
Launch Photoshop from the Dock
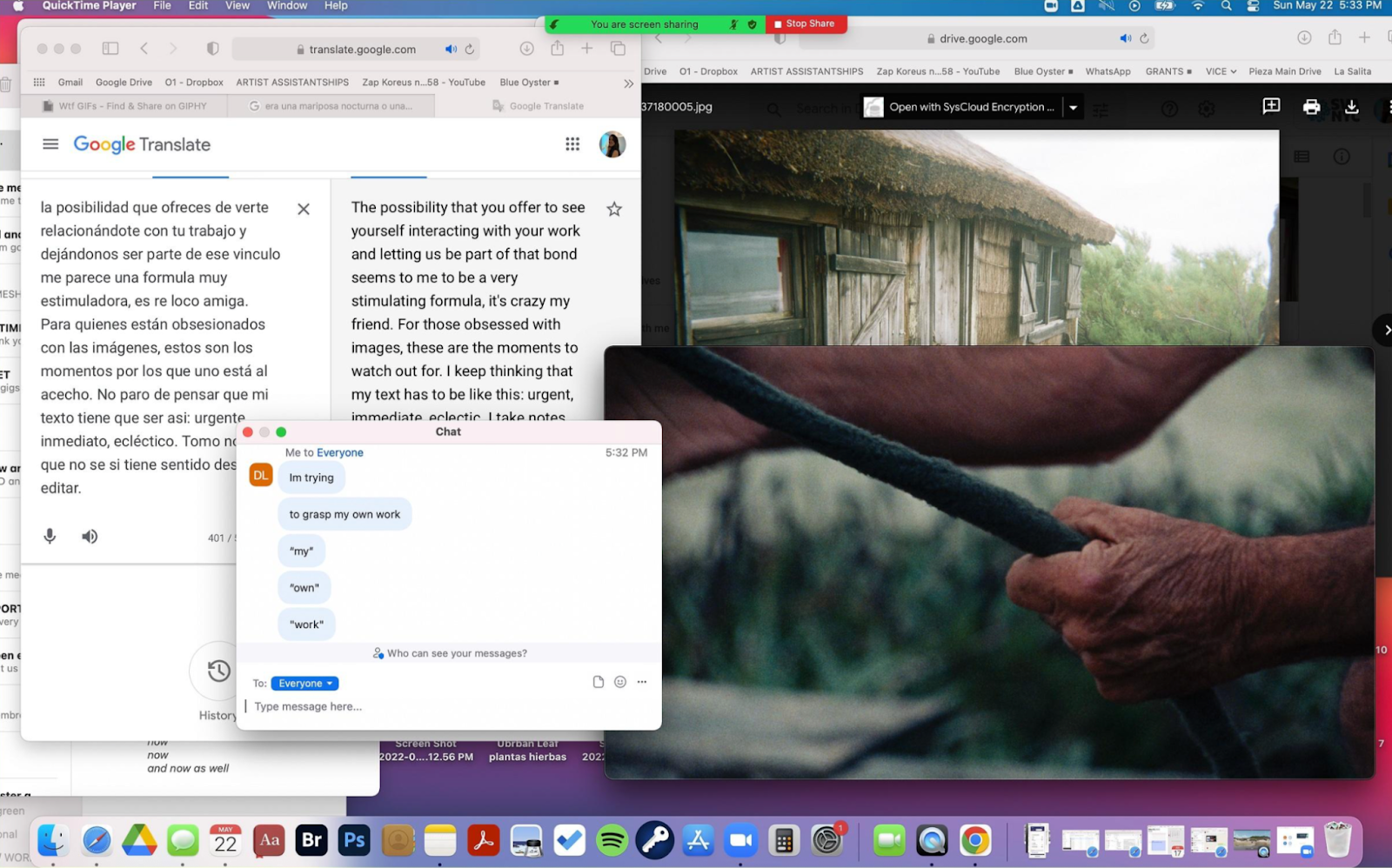click(354, 840)
